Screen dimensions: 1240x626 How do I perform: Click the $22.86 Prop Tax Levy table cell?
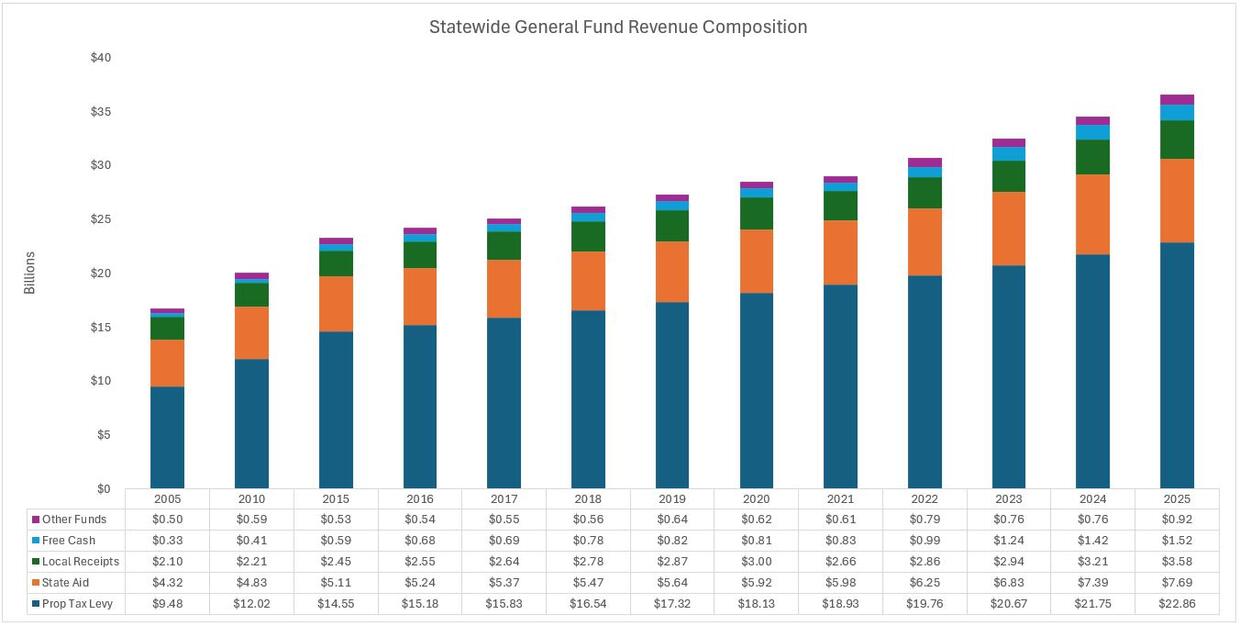point(1177,604)
